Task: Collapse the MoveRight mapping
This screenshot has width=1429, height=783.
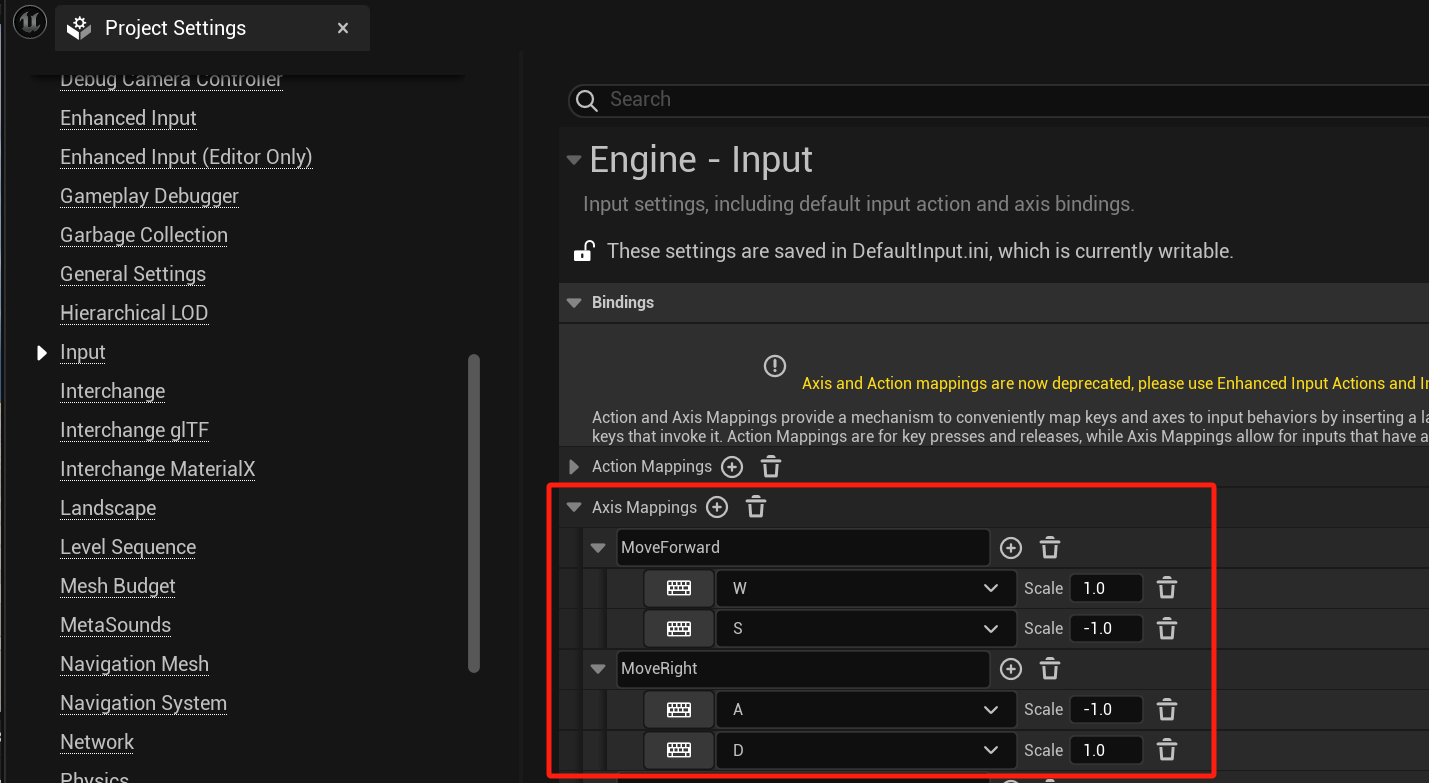Action: [598, 669]
